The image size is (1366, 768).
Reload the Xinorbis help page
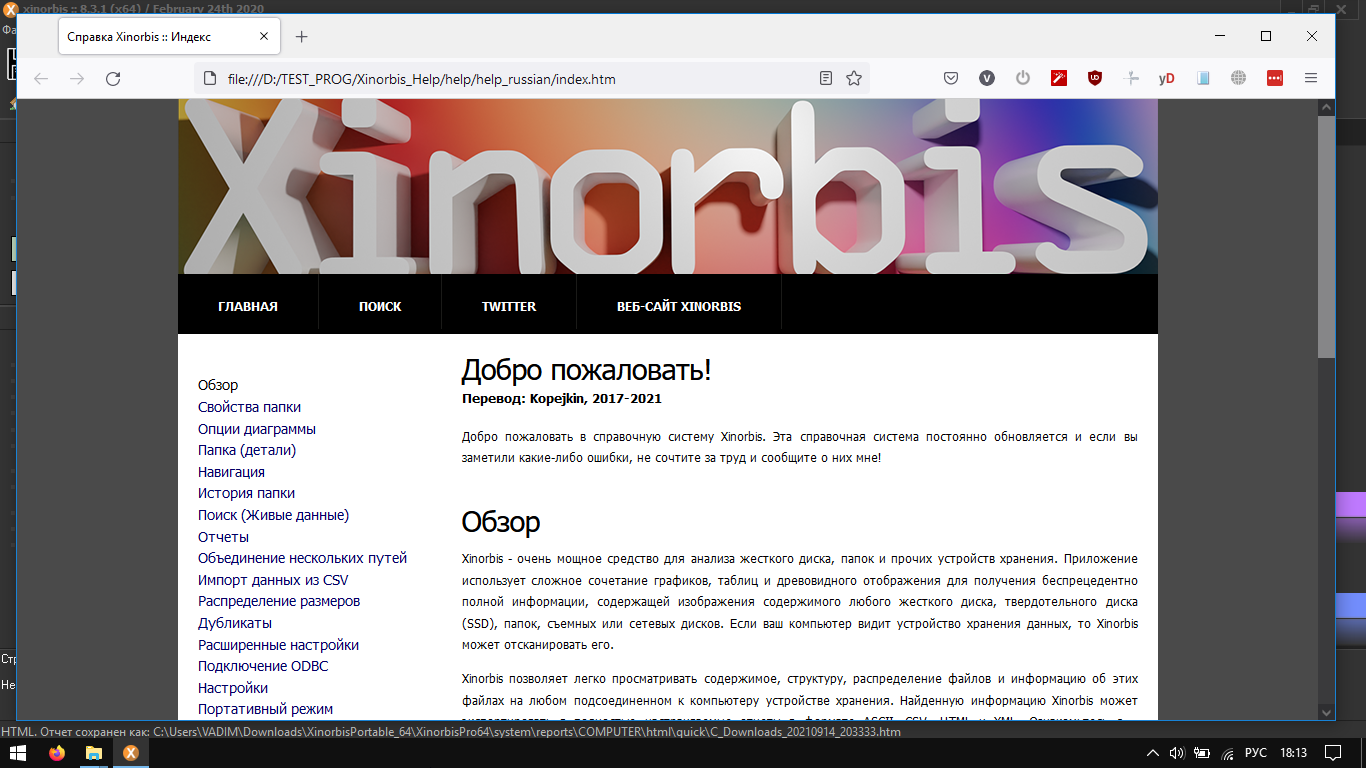(113, 78)
